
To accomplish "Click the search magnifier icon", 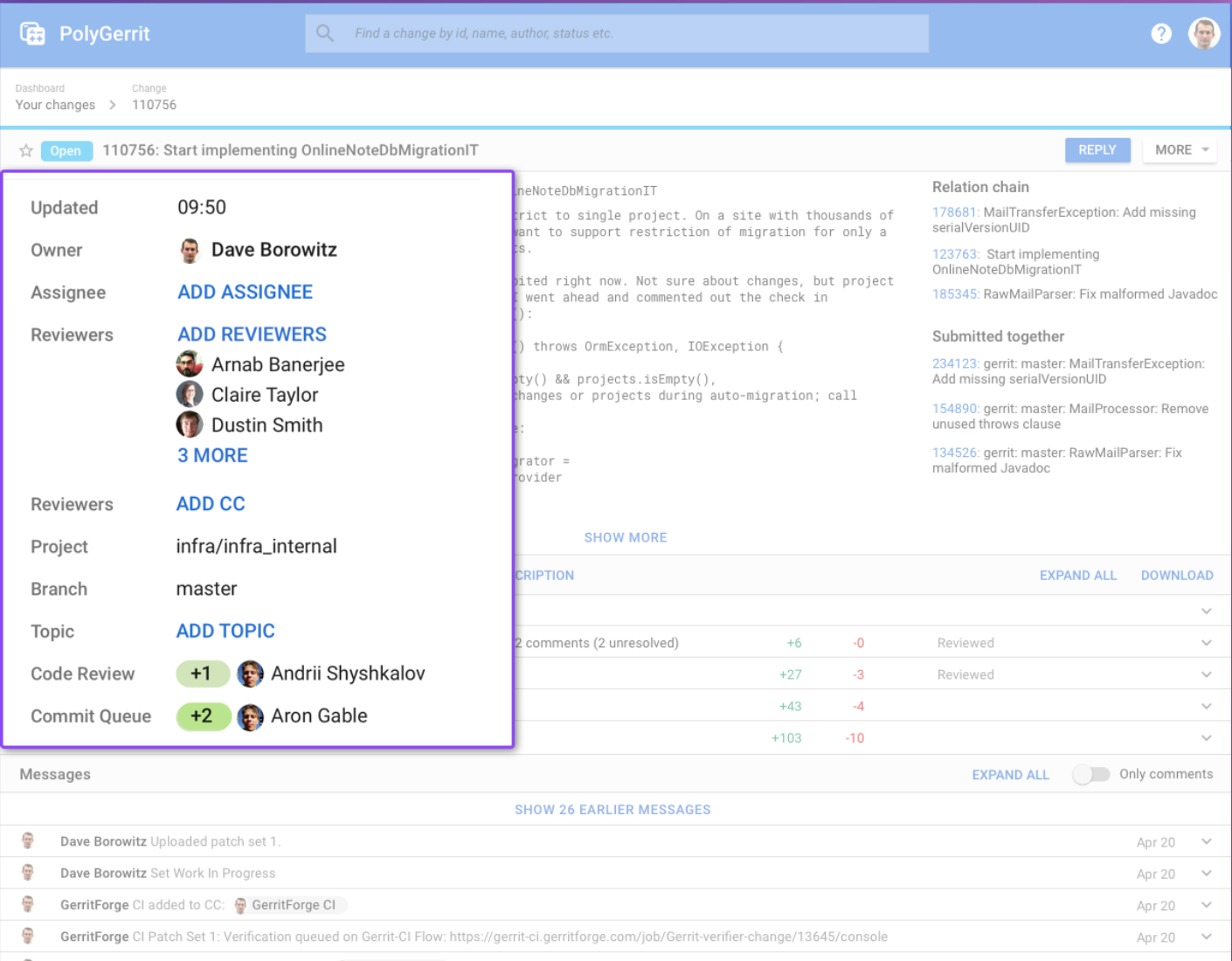I will 325,33.
